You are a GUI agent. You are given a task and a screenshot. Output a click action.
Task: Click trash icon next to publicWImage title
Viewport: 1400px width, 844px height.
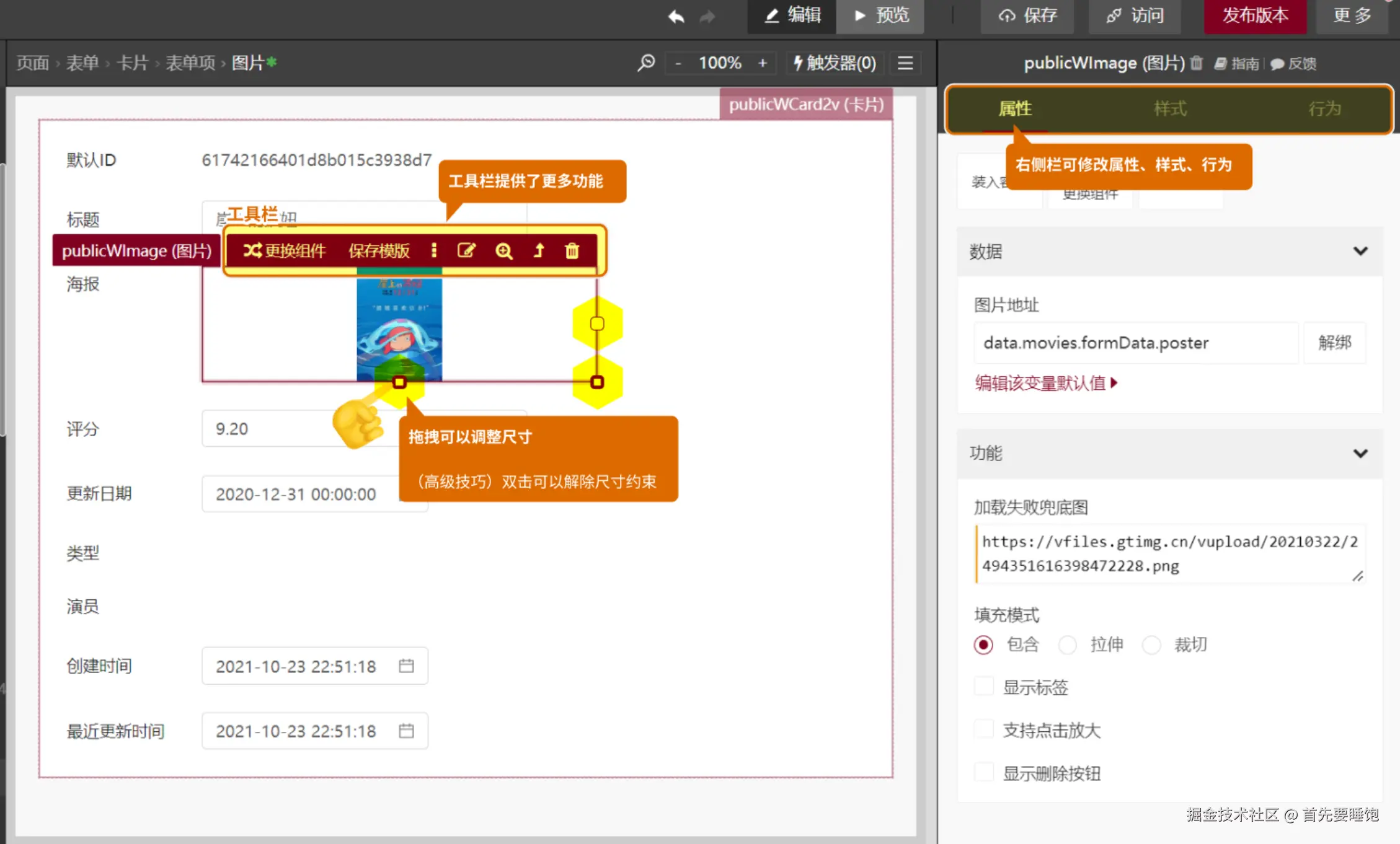(x=1197, y=63)
